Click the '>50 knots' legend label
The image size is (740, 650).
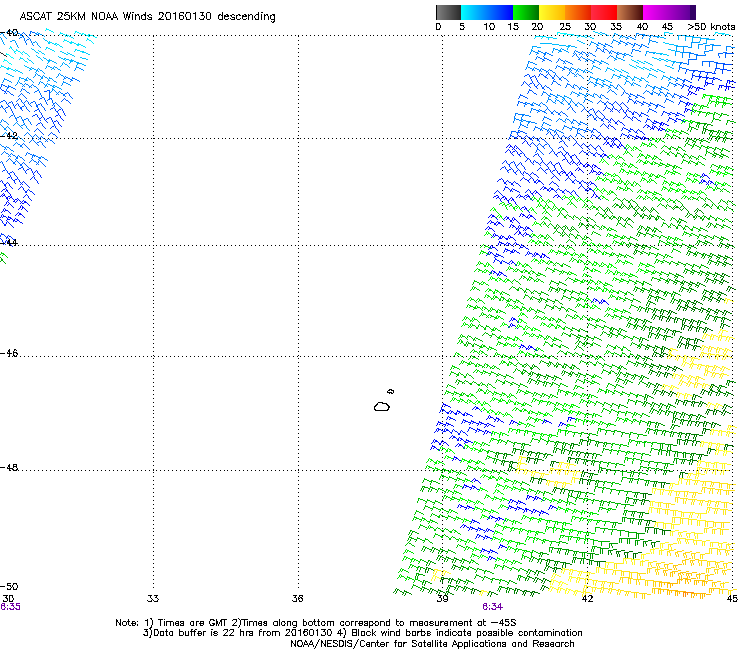(x=711, y=27)
